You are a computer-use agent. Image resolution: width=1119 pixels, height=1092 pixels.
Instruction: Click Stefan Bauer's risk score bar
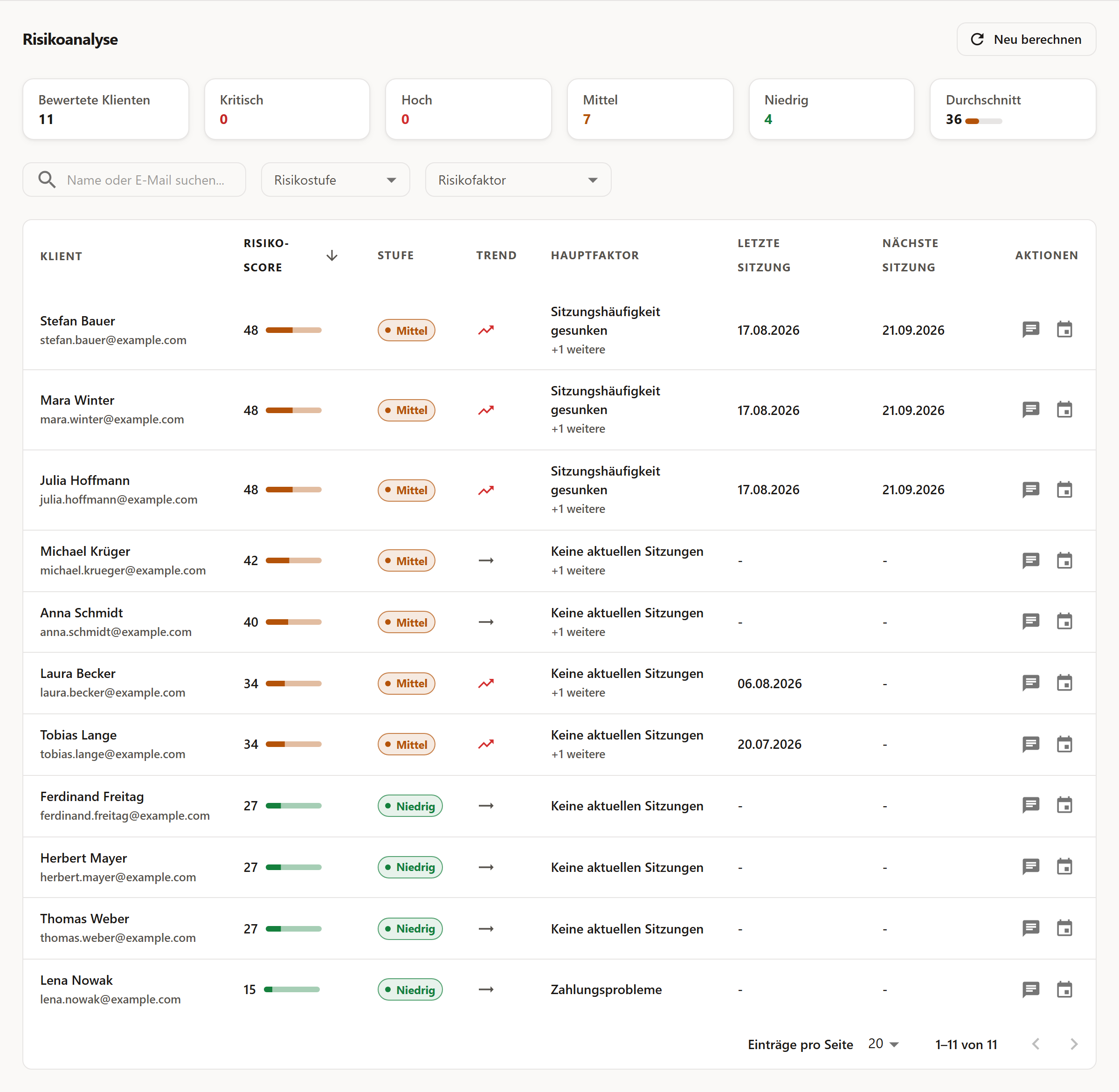pyautogui.click(x=294, y=330)
